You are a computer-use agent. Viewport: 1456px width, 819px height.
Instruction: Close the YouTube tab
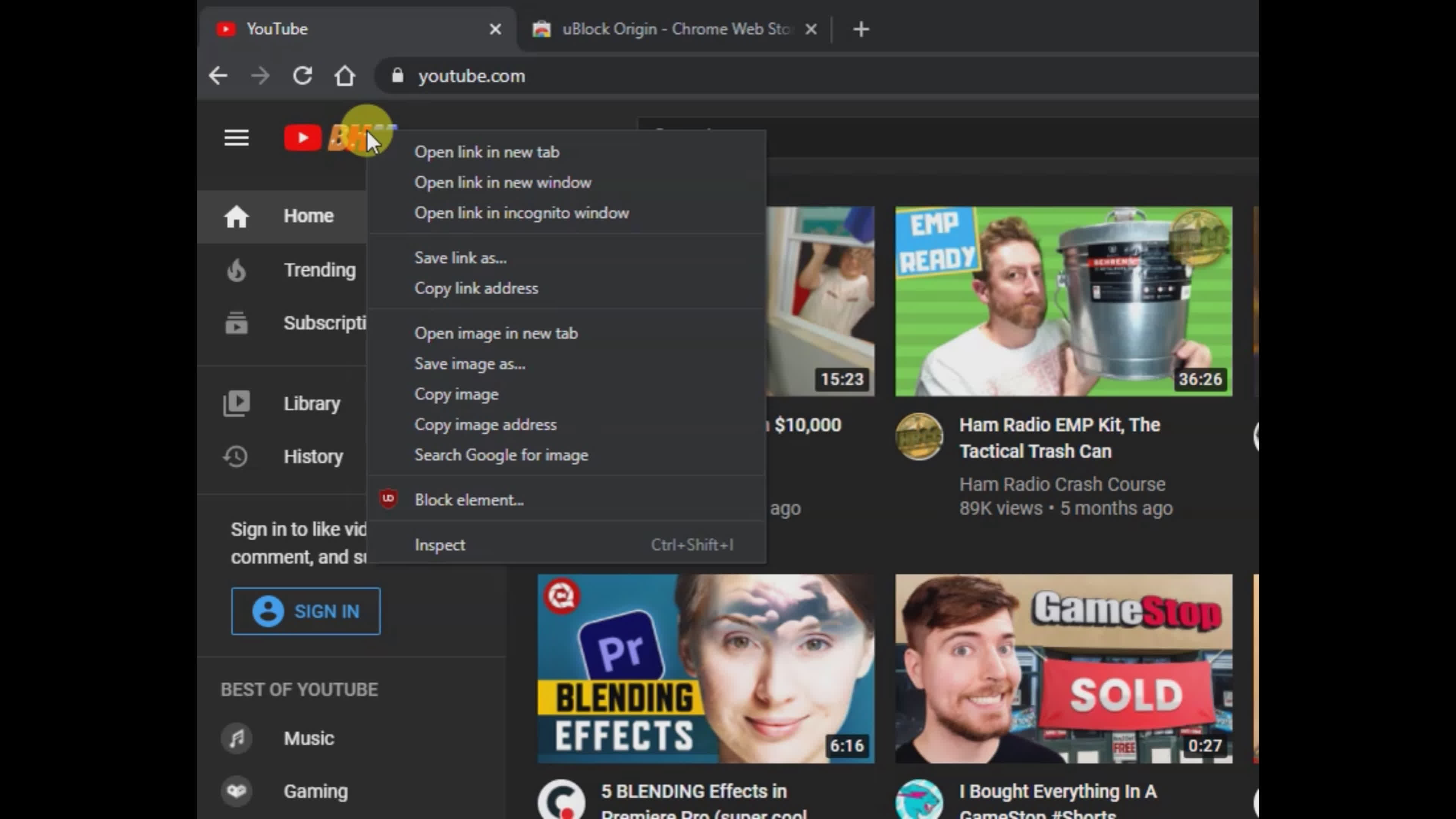tap(495, 30)
